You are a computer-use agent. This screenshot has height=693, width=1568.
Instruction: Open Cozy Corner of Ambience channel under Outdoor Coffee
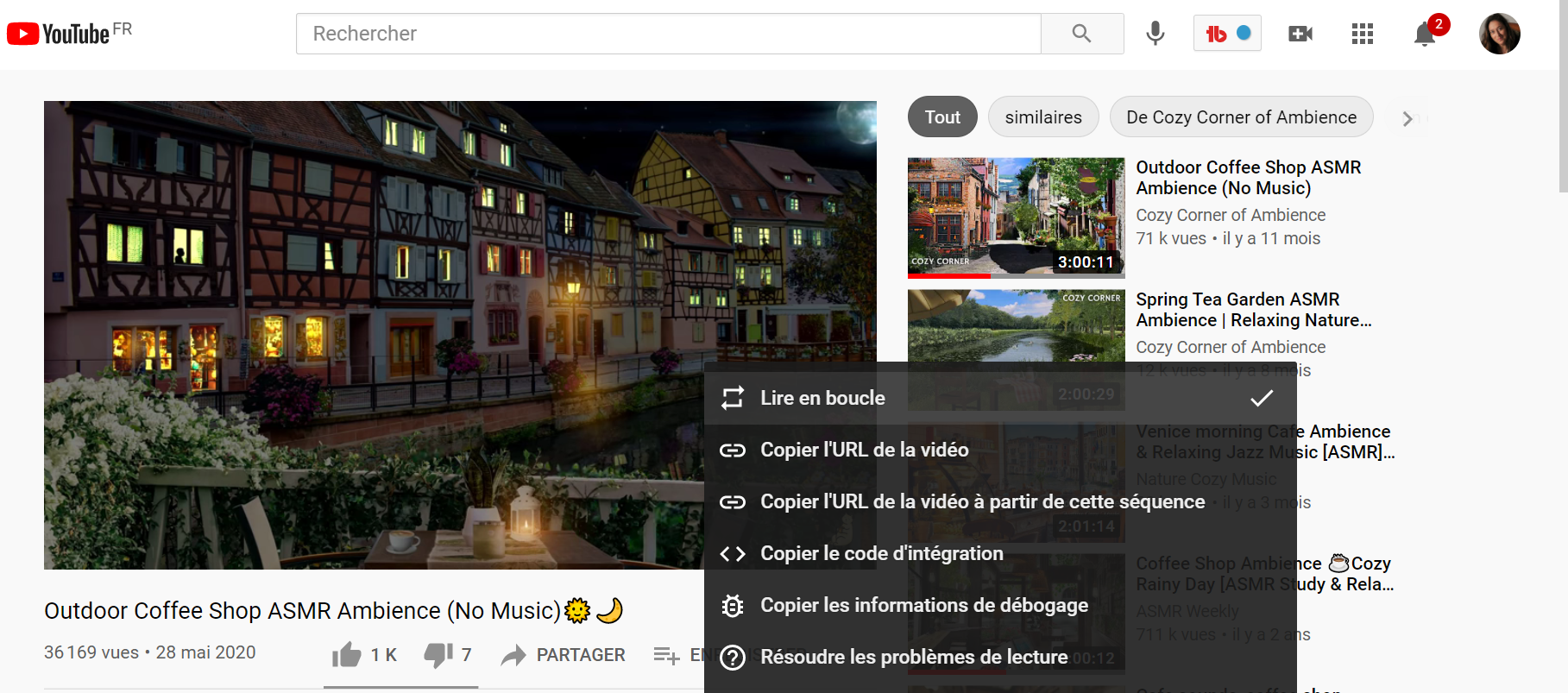(x=1231, y=215)
